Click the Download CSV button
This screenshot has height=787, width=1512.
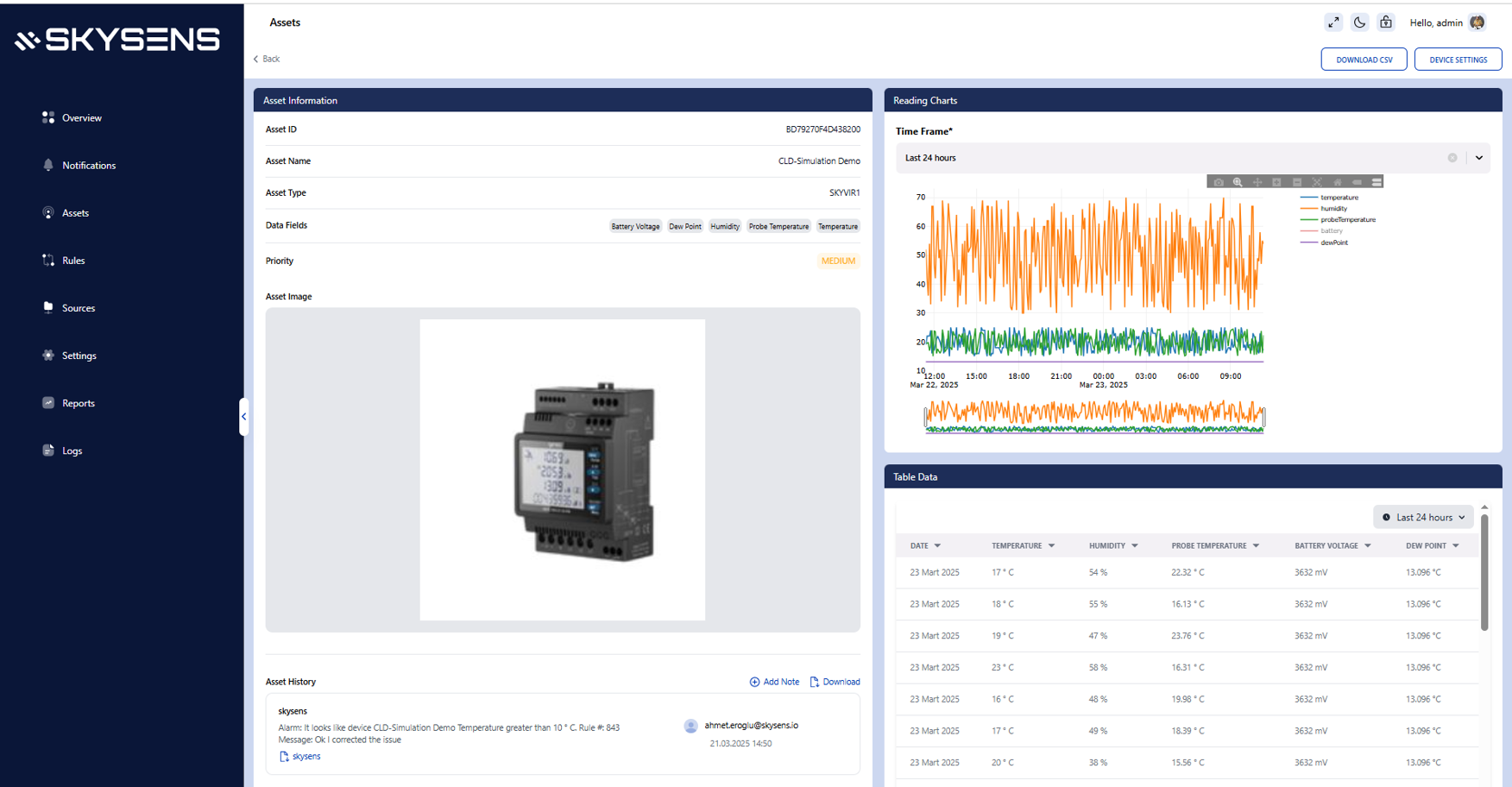pos(1364,60)
